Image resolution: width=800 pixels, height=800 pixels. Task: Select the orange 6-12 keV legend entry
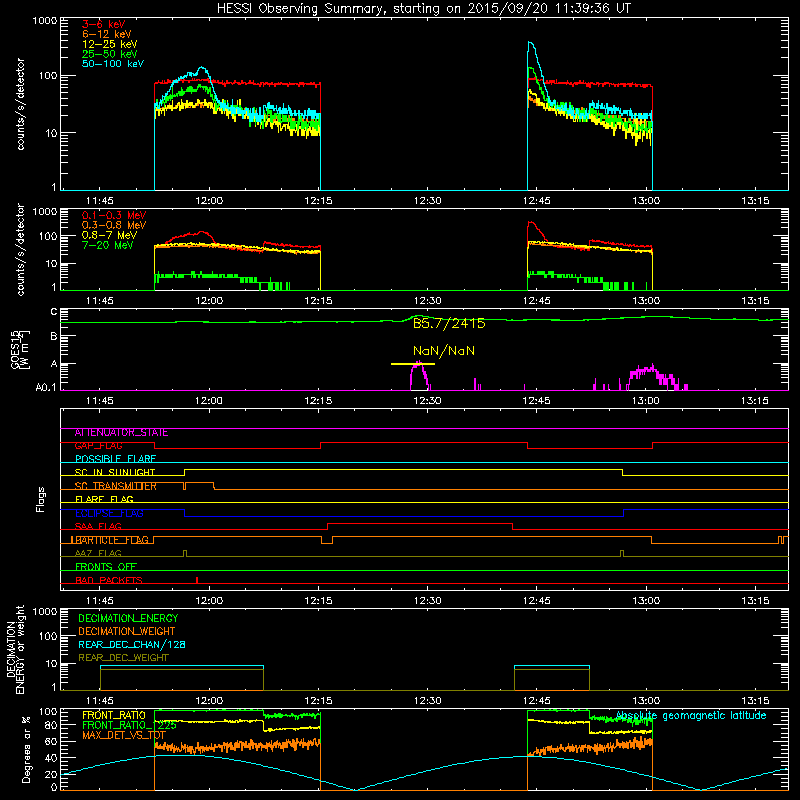tap(107, 34)
